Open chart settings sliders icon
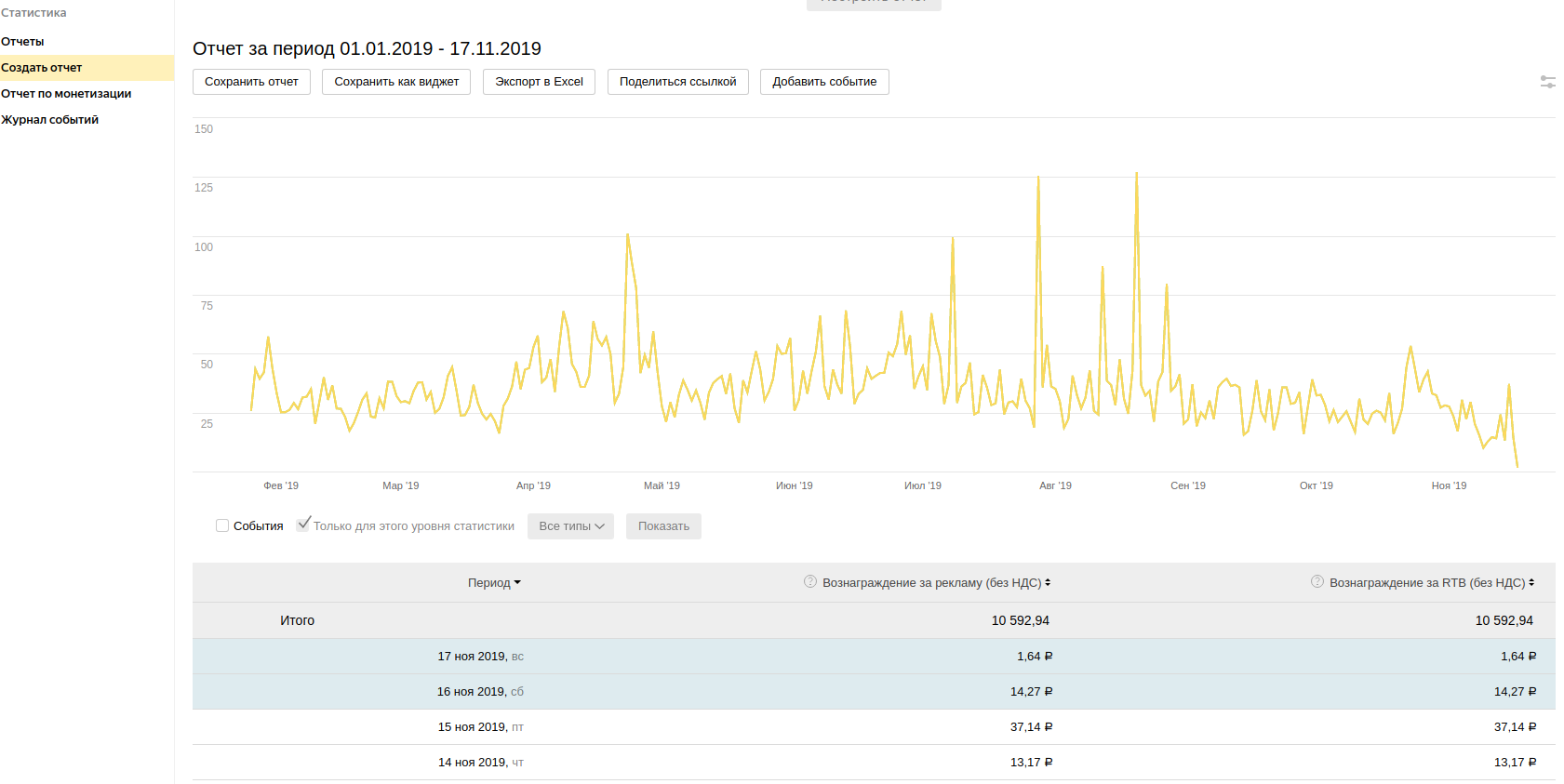This screenshot has width=1564, height=784. click(x=1547, y=82)
